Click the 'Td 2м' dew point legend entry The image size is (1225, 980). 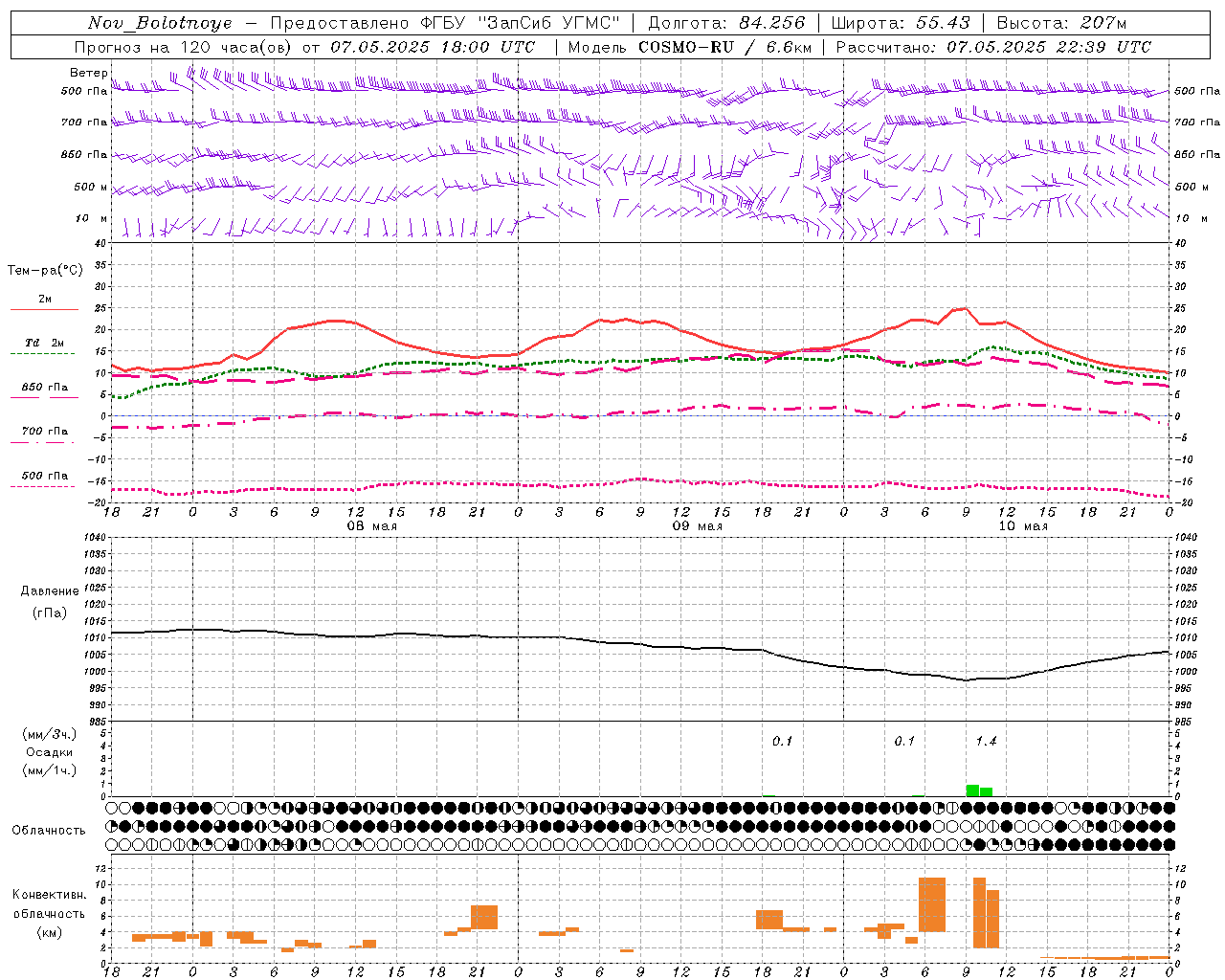pyautogui.click(x=44, y=343)
